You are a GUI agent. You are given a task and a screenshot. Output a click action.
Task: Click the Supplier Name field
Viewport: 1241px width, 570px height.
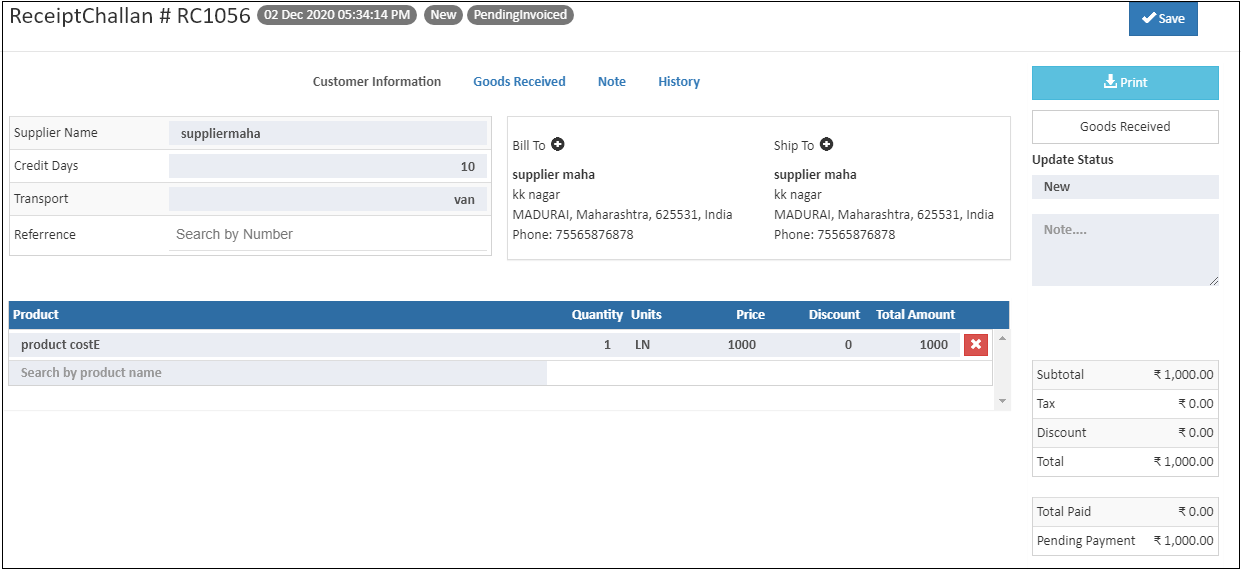point(328,133)
